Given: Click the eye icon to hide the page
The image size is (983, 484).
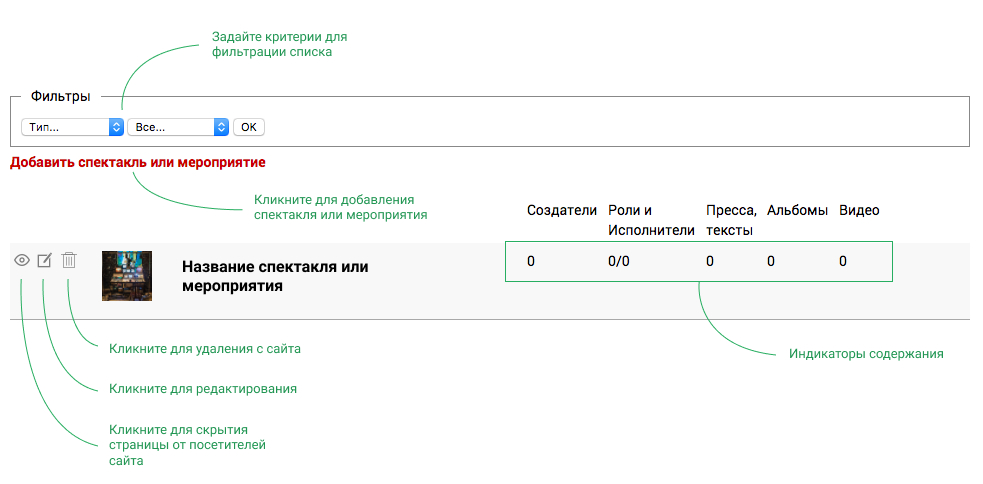Looking at the screenshot, I should pos(21,260).
